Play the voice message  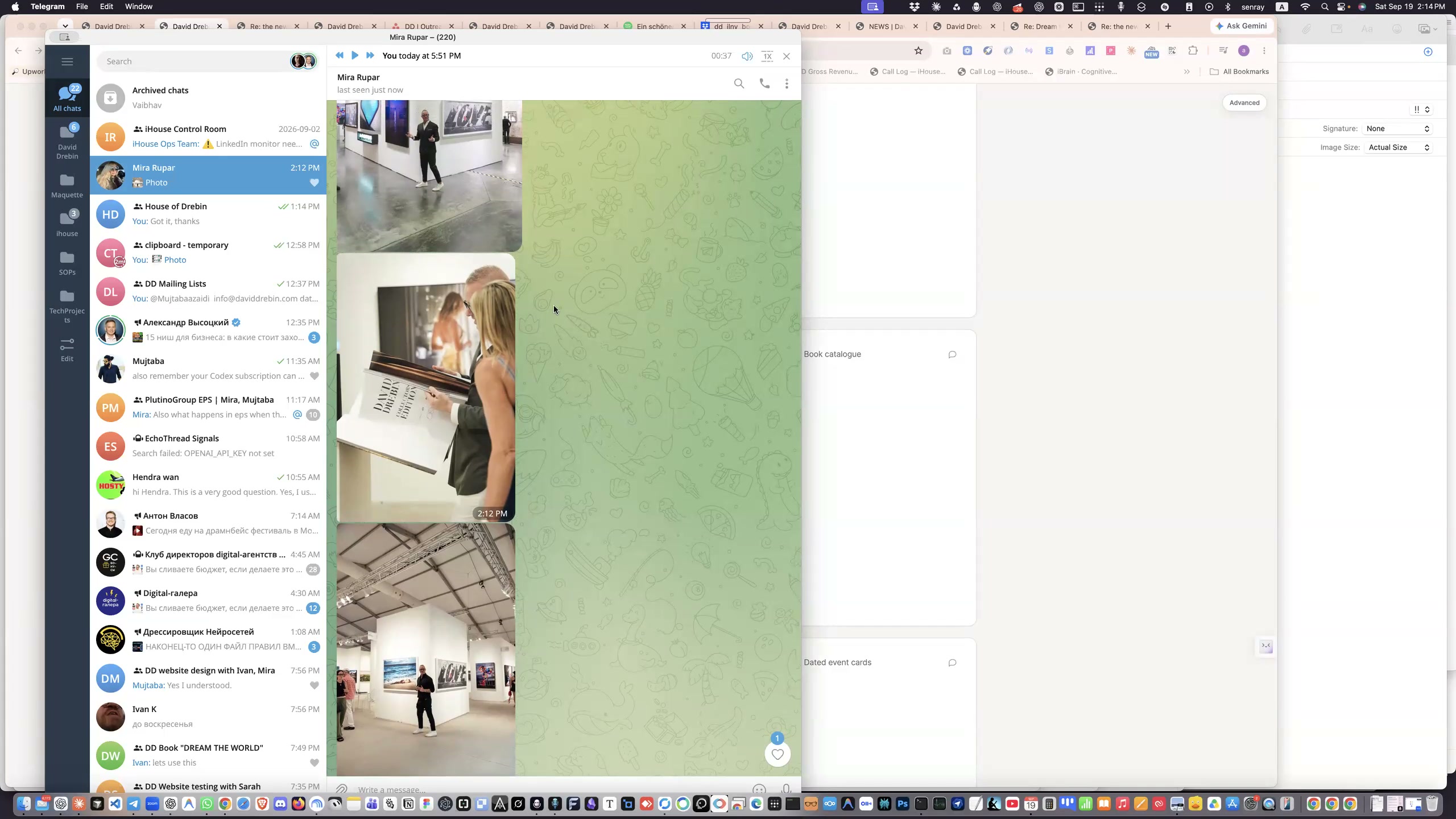pyautogui.click(x=355, y=55)
